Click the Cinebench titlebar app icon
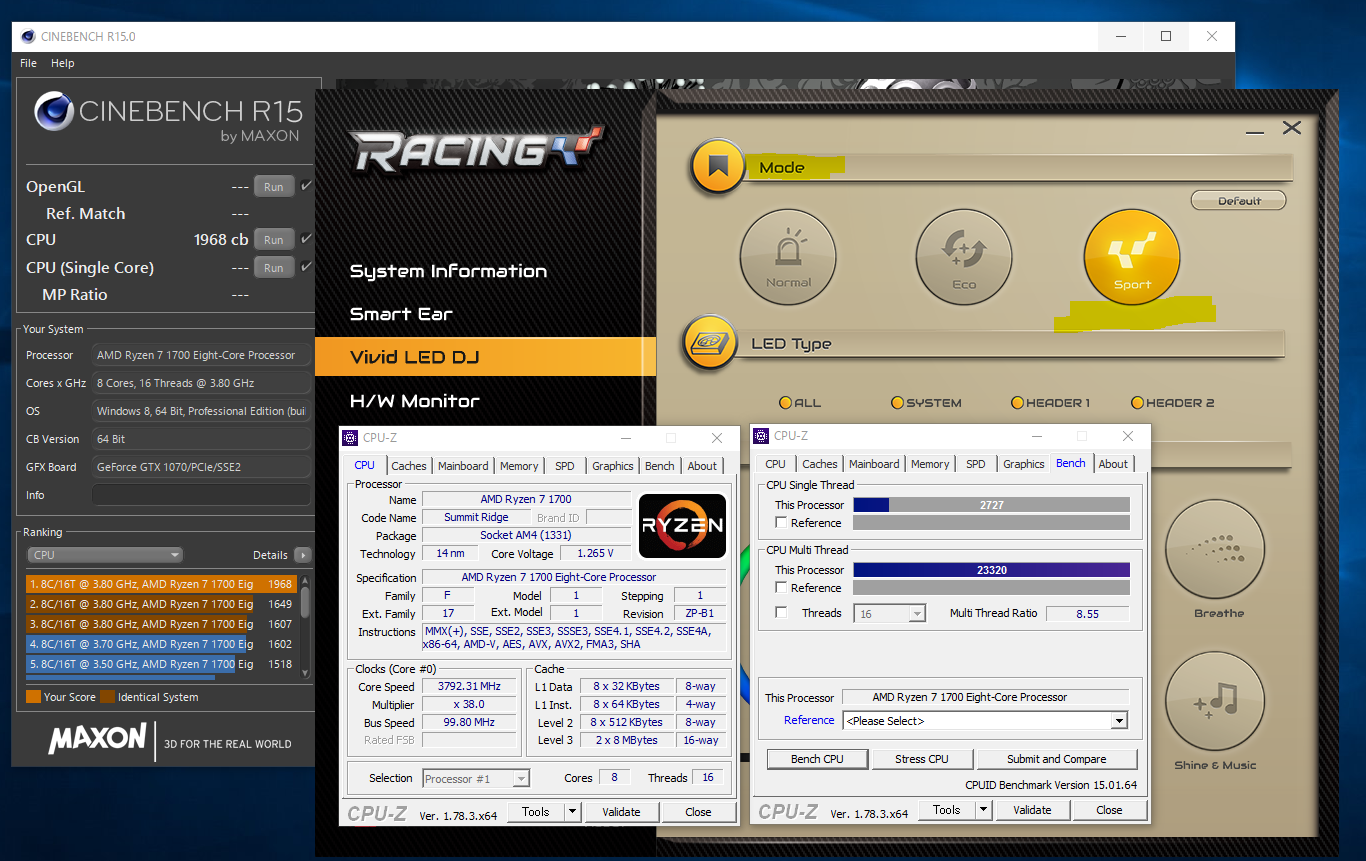 [26, 36]
